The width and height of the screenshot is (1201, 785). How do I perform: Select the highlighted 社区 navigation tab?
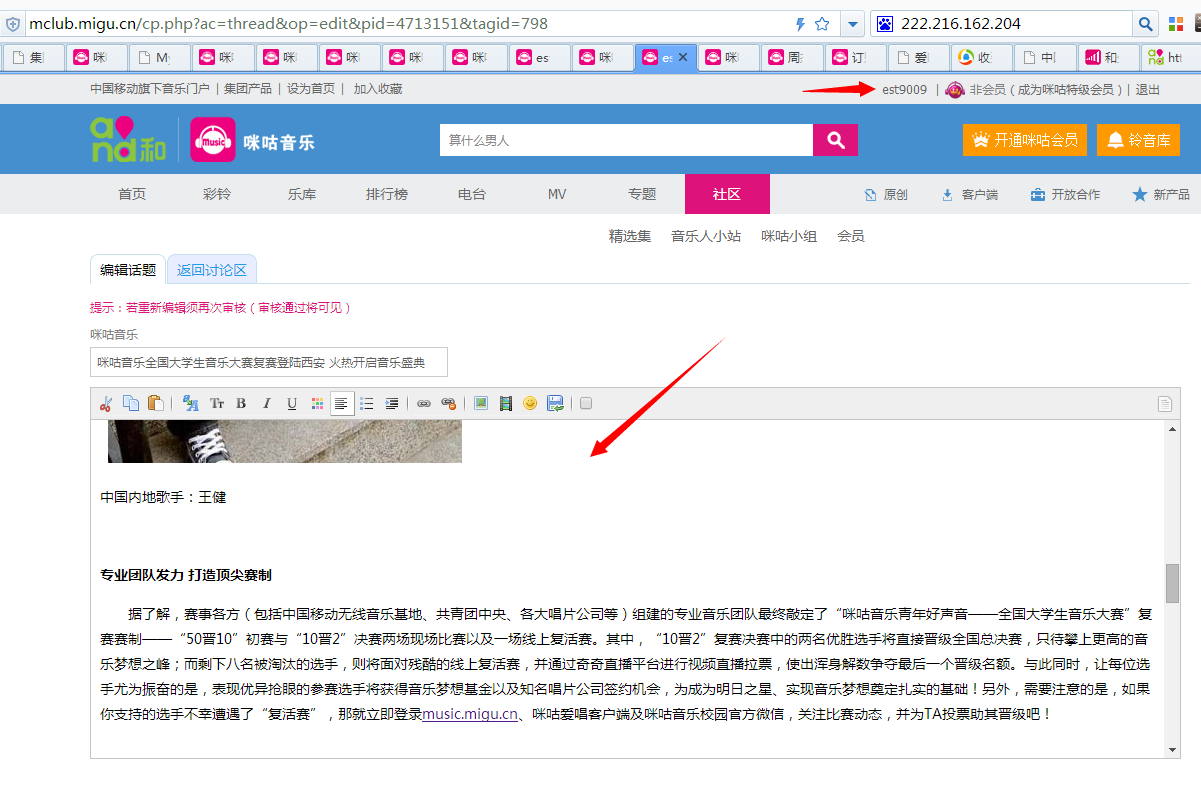727,194
